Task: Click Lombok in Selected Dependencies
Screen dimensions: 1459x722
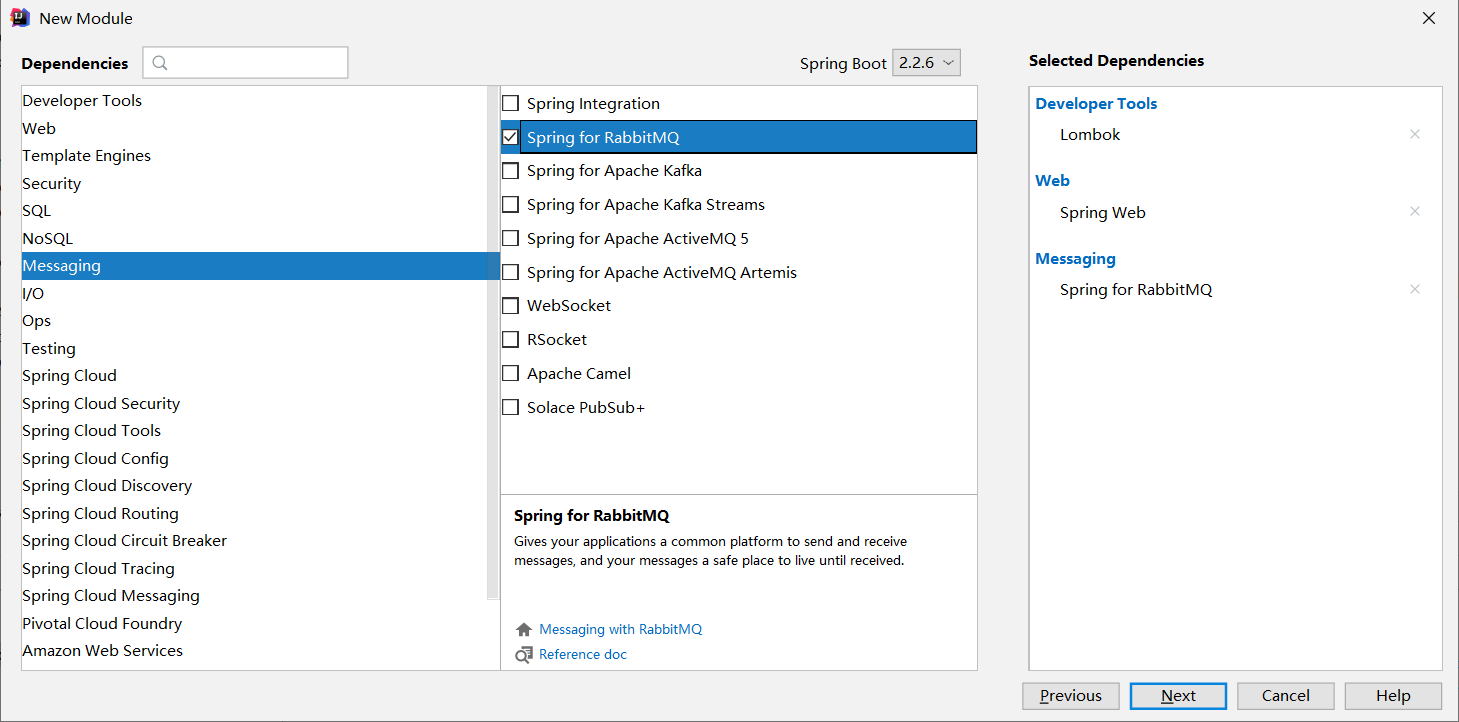Action: click(x=1090, y=134)
